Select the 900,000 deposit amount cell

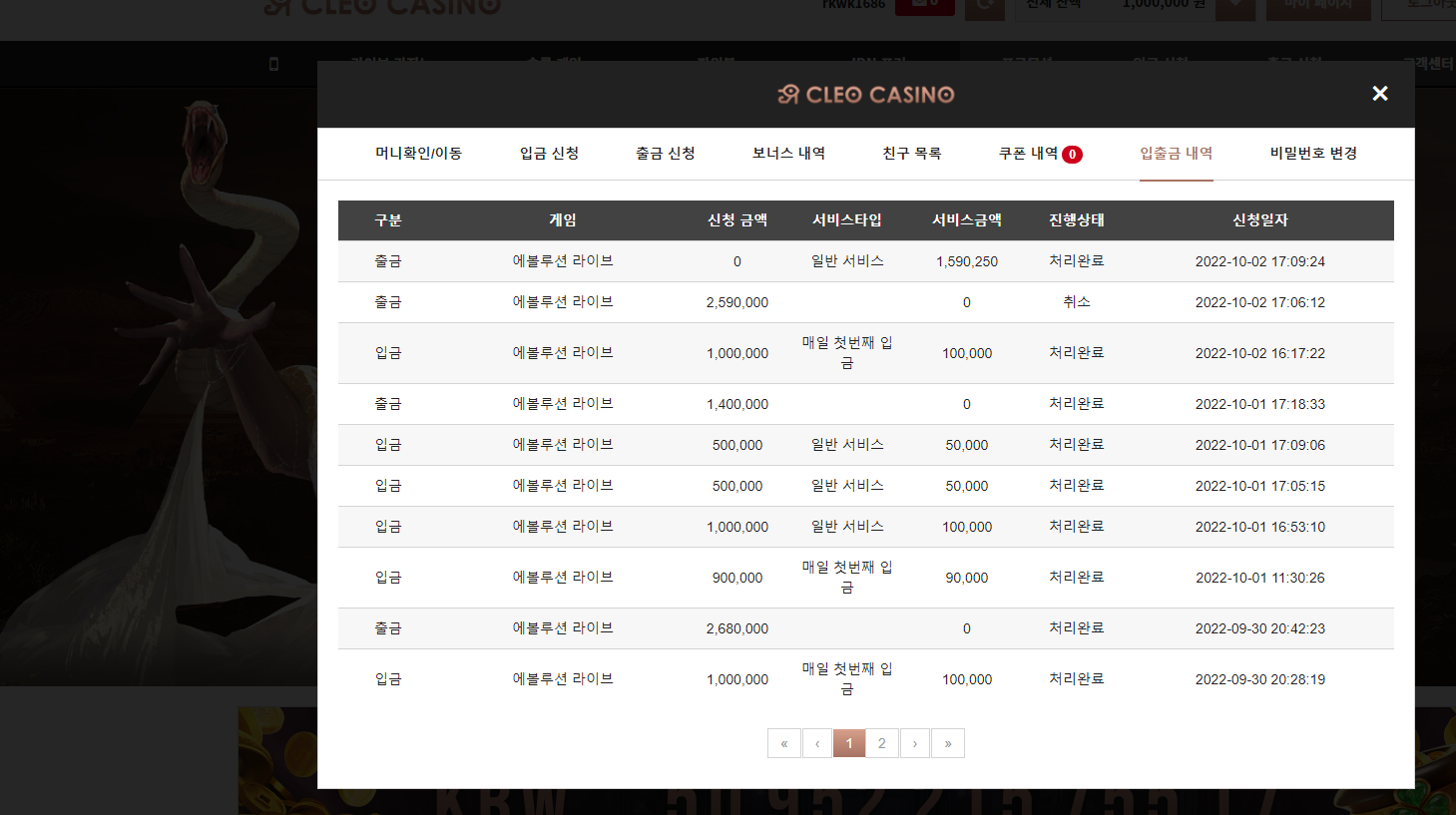(737, 578)
